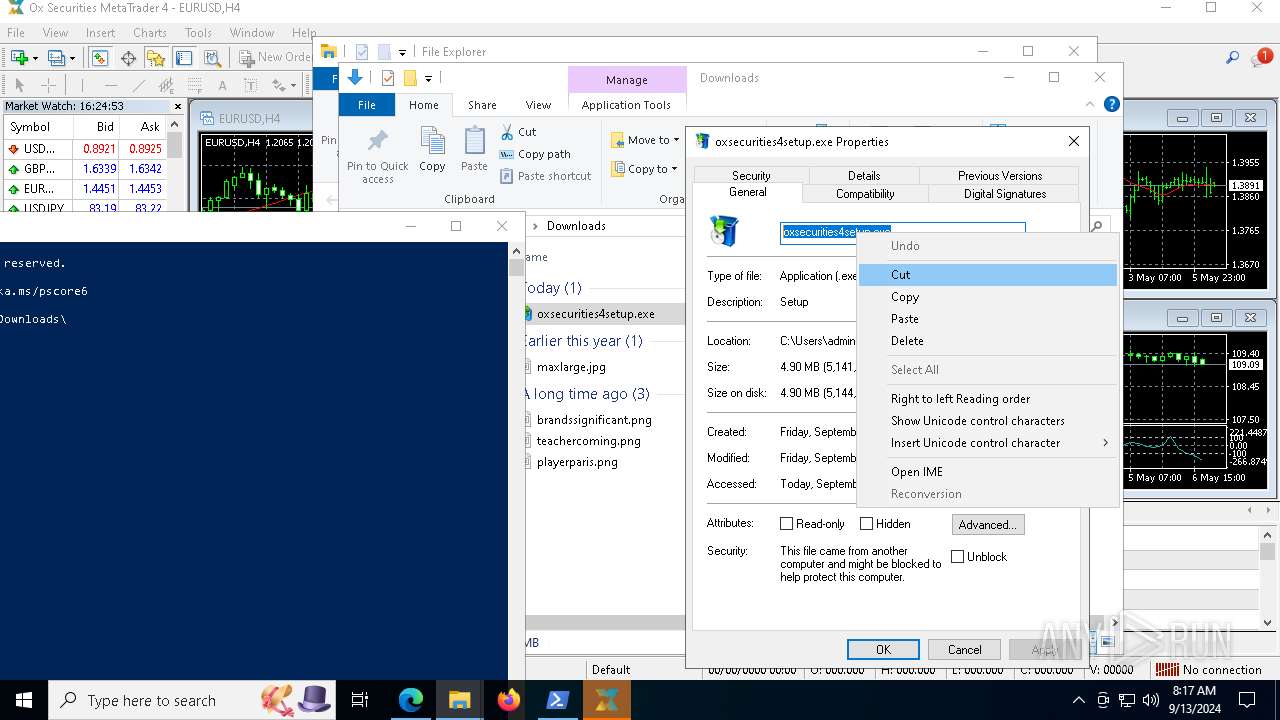Select the cursor arrow drawing tool

coord(19,85)
